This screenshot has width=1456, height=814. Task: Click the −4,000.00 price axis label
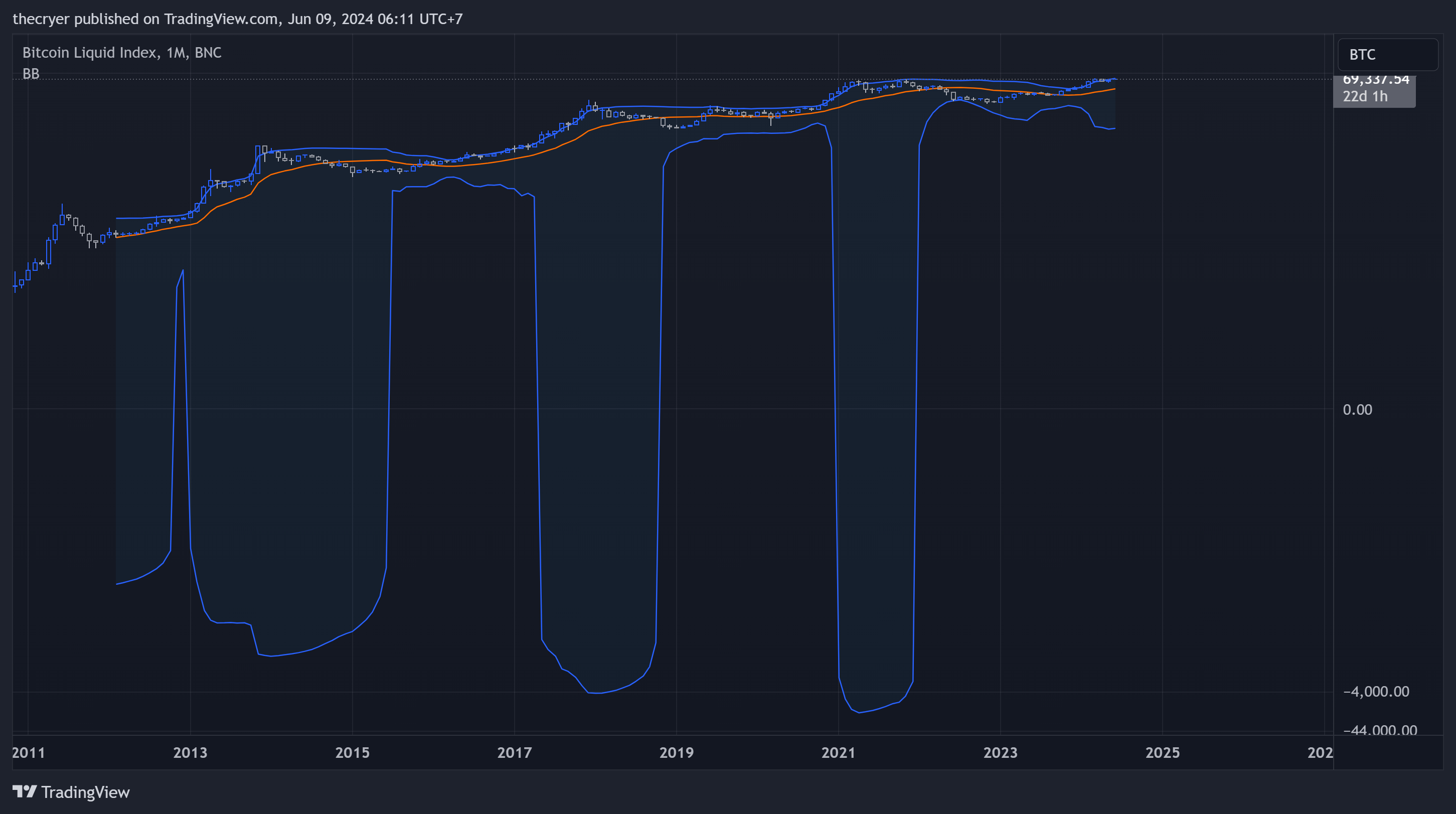pos(1376,691)
